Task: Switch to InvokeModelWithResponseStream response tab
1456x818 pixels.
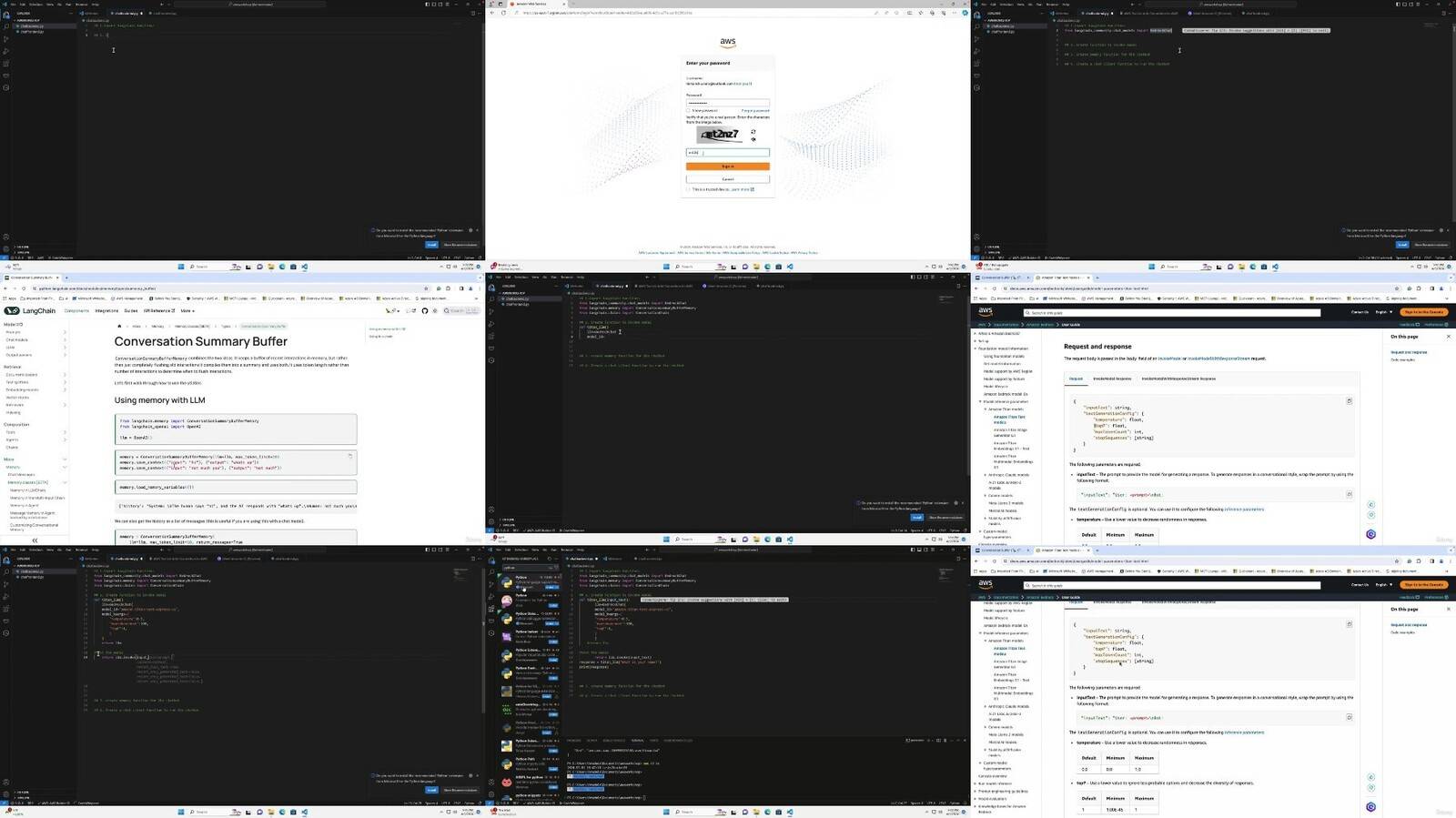Action: coord(1178,379)
